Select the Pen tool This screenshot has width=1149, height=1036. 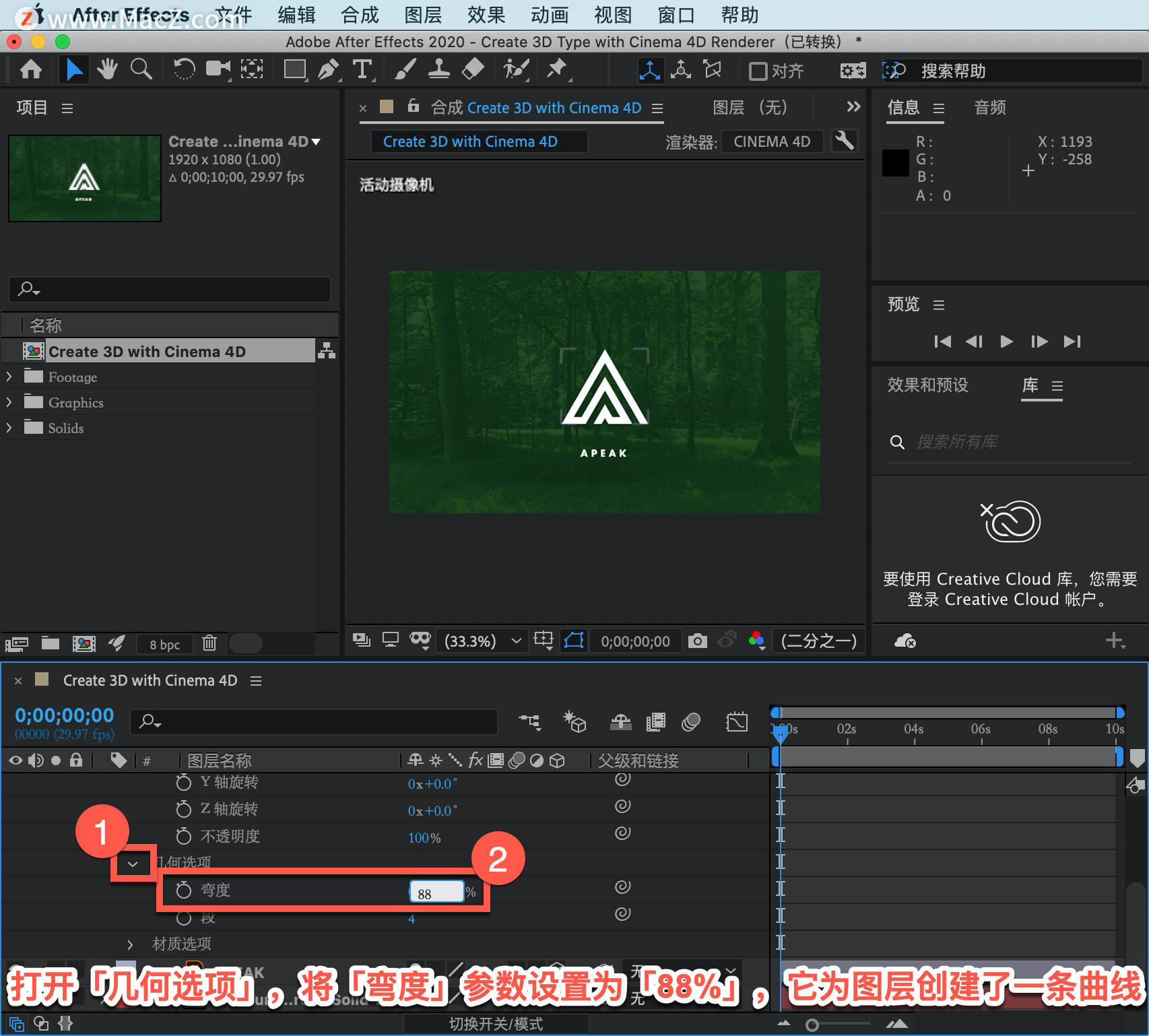click(329, 69)
